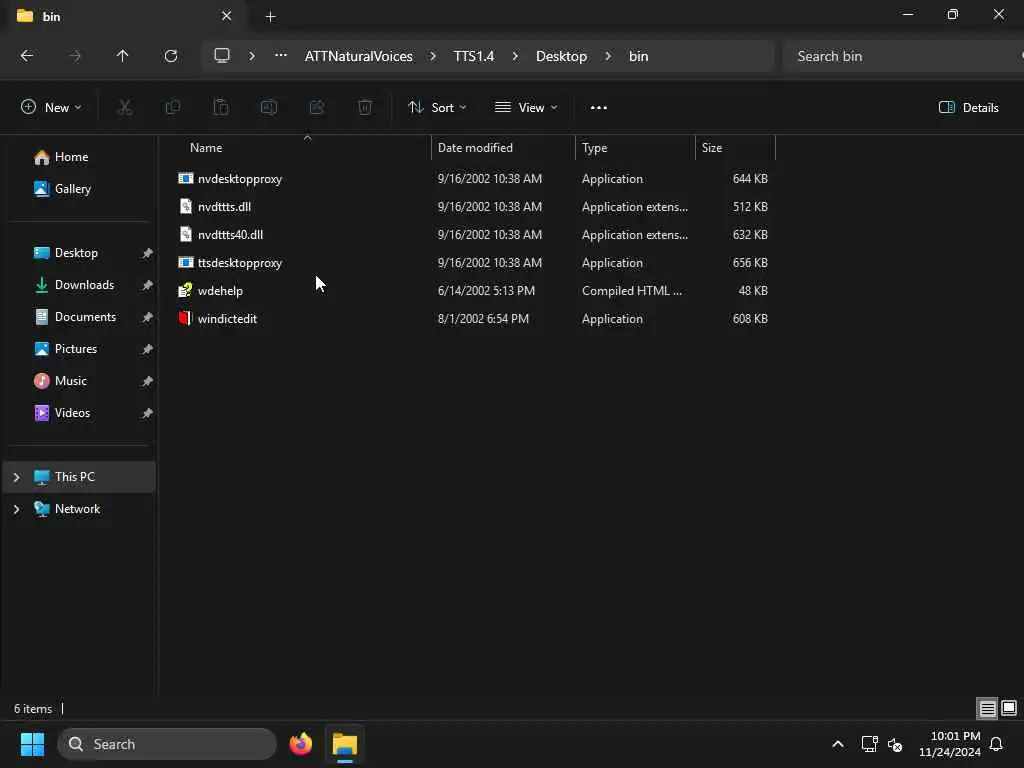
Task: Click File Explorer taskbar icon
Action: tap(345, 744)
